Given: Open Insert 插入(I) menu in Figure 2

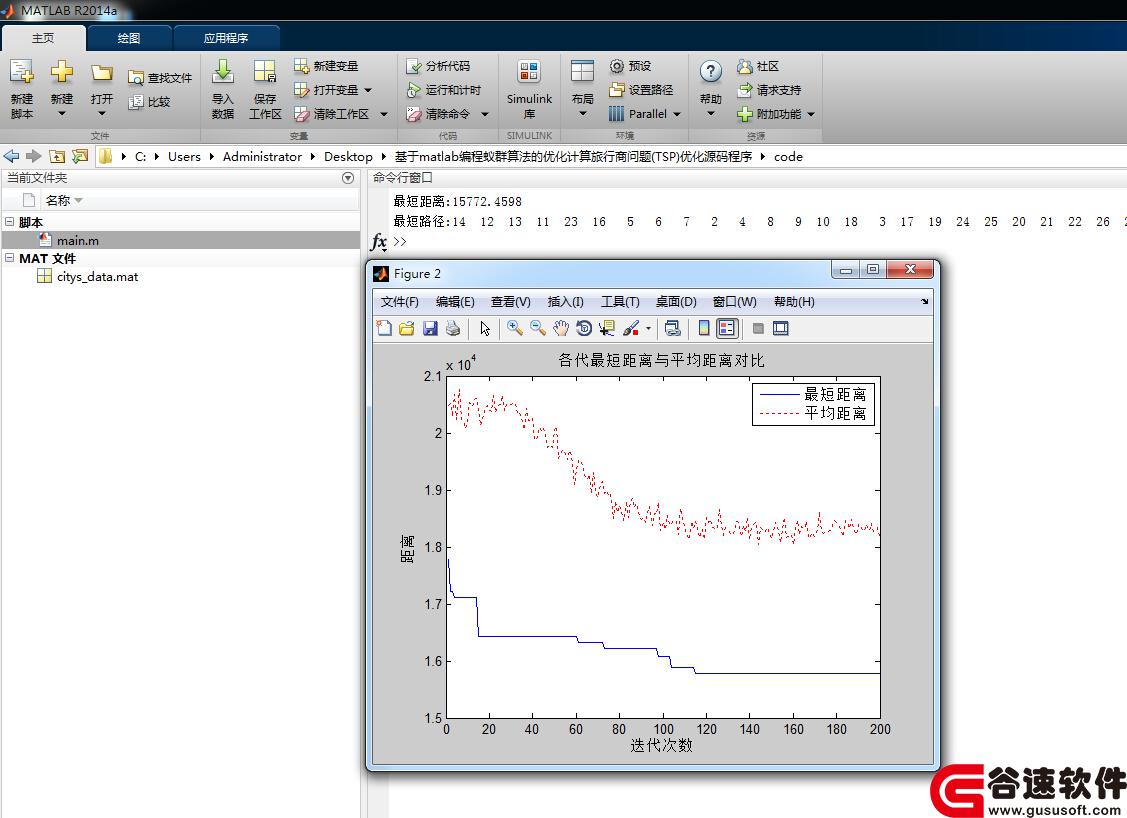Looking at the screenshot, I should (x=565, y=302).
